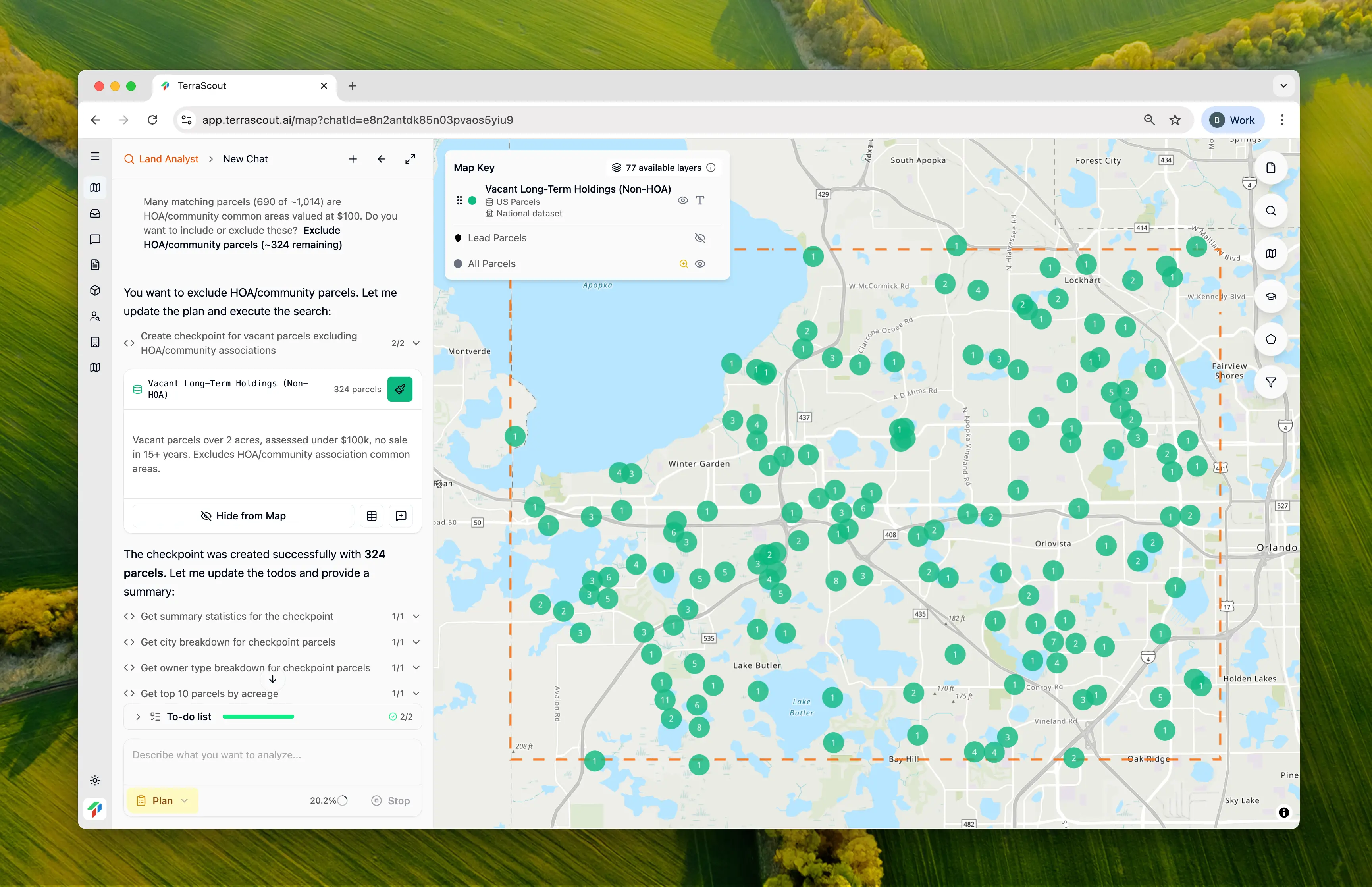Click the zoom-to All Parcels layer icon
Image resolution: width=1372 pixels, height=887 pixels.
click(x=683, y=264)
